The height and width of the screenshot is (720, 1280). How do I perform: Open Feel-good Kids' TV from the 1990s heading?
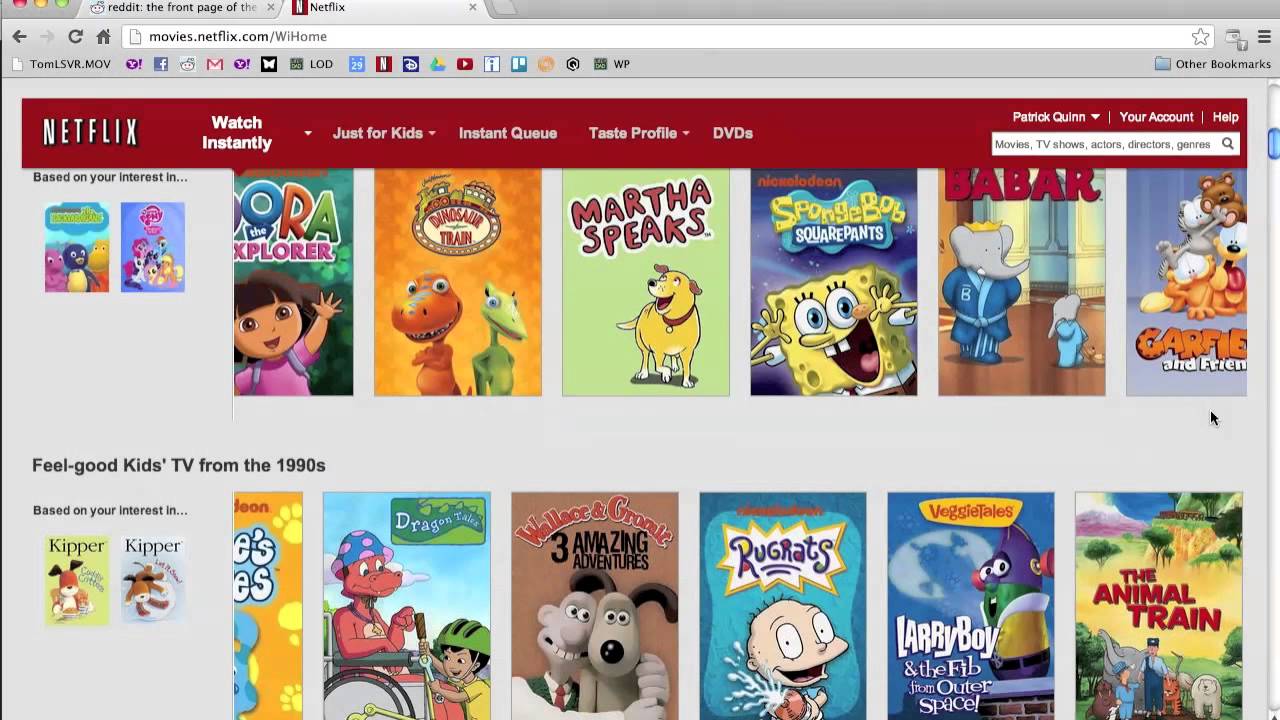[x=179, y=465]
